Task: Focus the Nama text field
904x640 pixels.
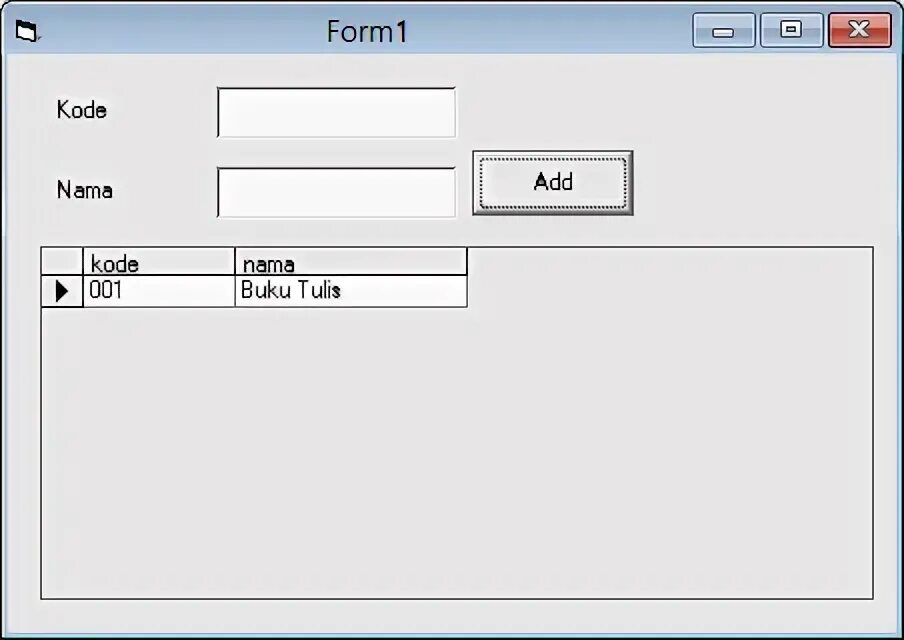Action: click(336, 192)
